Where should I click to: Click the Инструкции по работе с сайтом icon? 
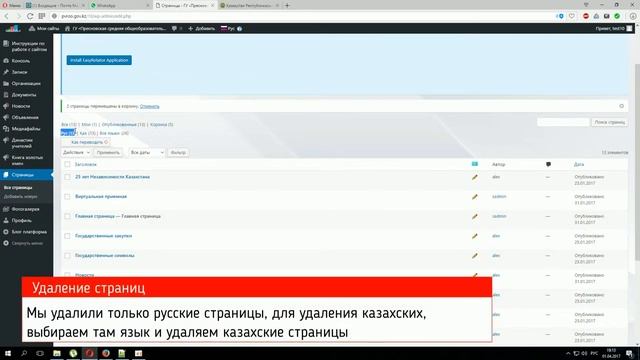click(x=6, y=44)
